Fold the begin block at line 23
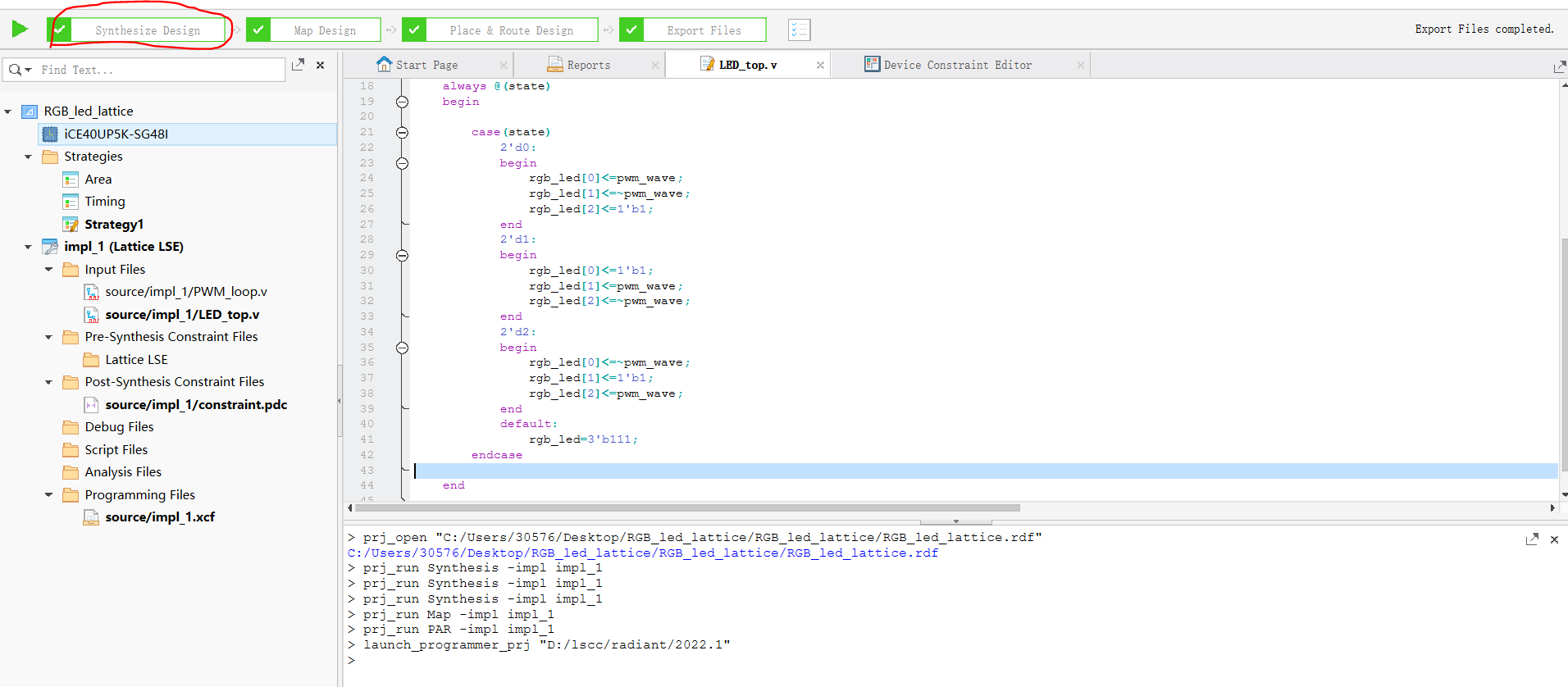The image size is (1568, 687). click(x=402, y=163)
